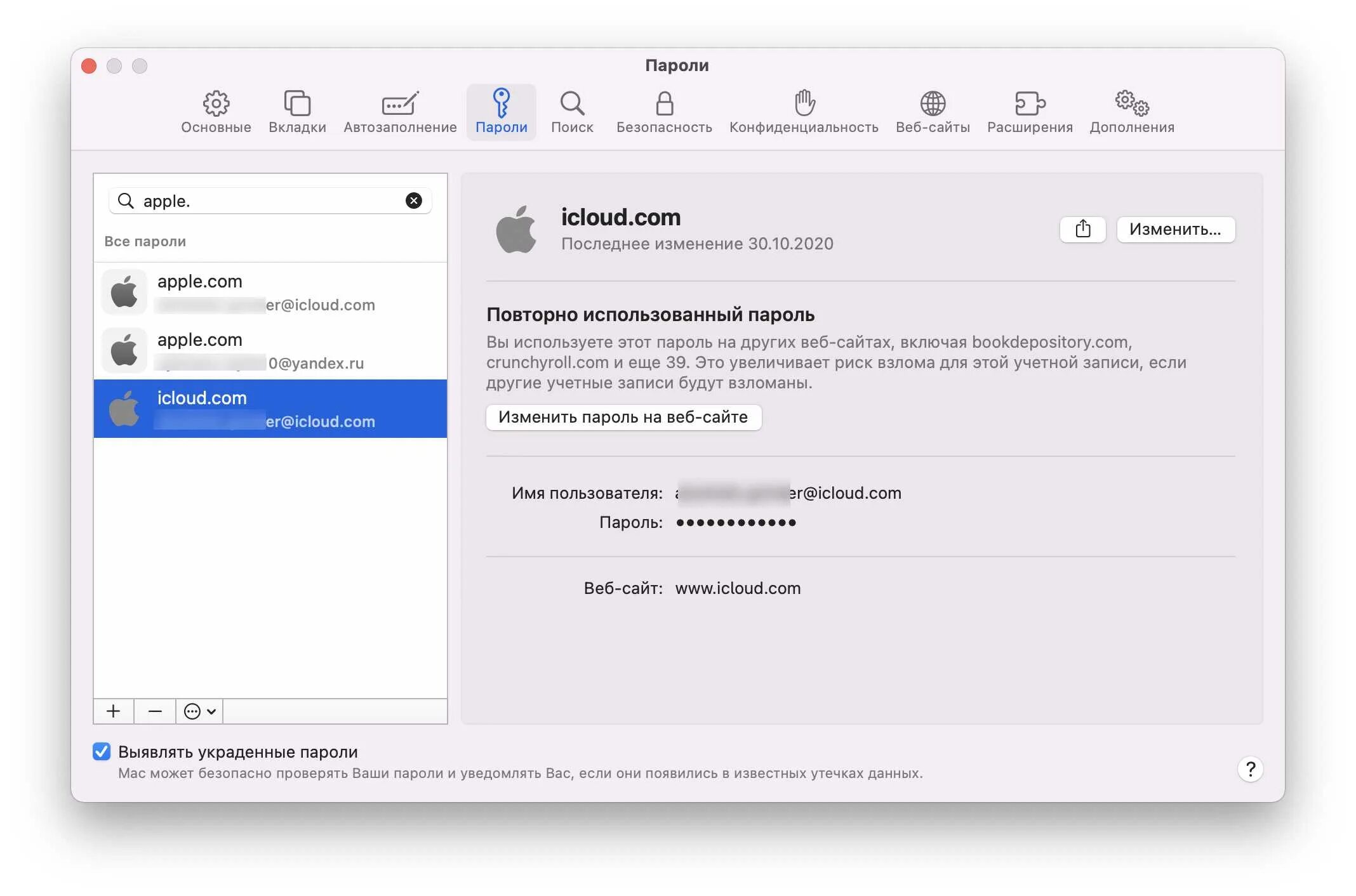Switch to the Вкладки tab
The width and height of the screenshot is (1356, 896).
297,112
